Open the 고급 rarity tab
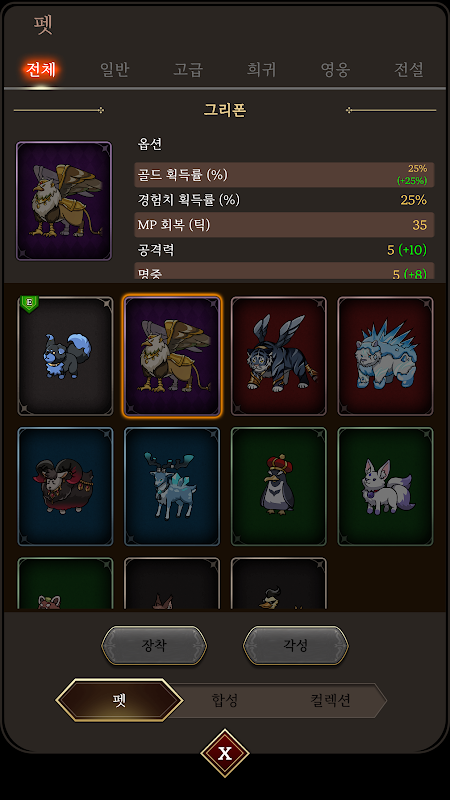 pos(188,69)
